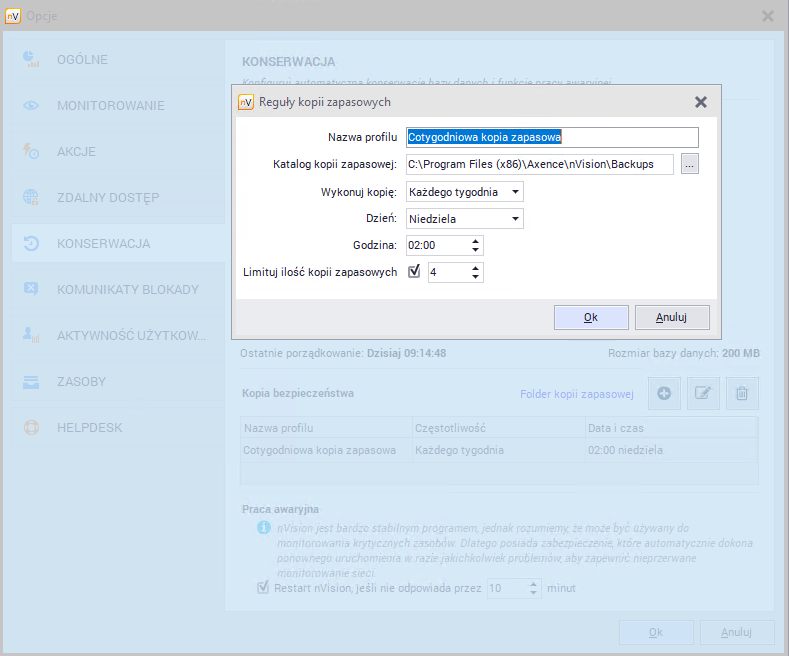Screen dimensions: 789x656
Task: Click the delete backup profile trash icon
Action: tap(741, 394)
